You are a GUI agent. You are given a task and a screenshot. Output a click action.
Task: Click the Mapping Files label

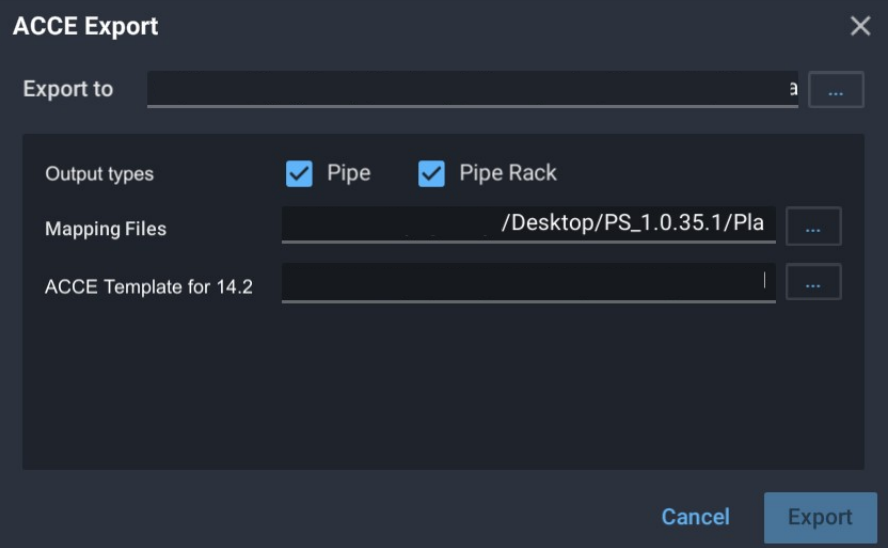(x=105, y=229)
